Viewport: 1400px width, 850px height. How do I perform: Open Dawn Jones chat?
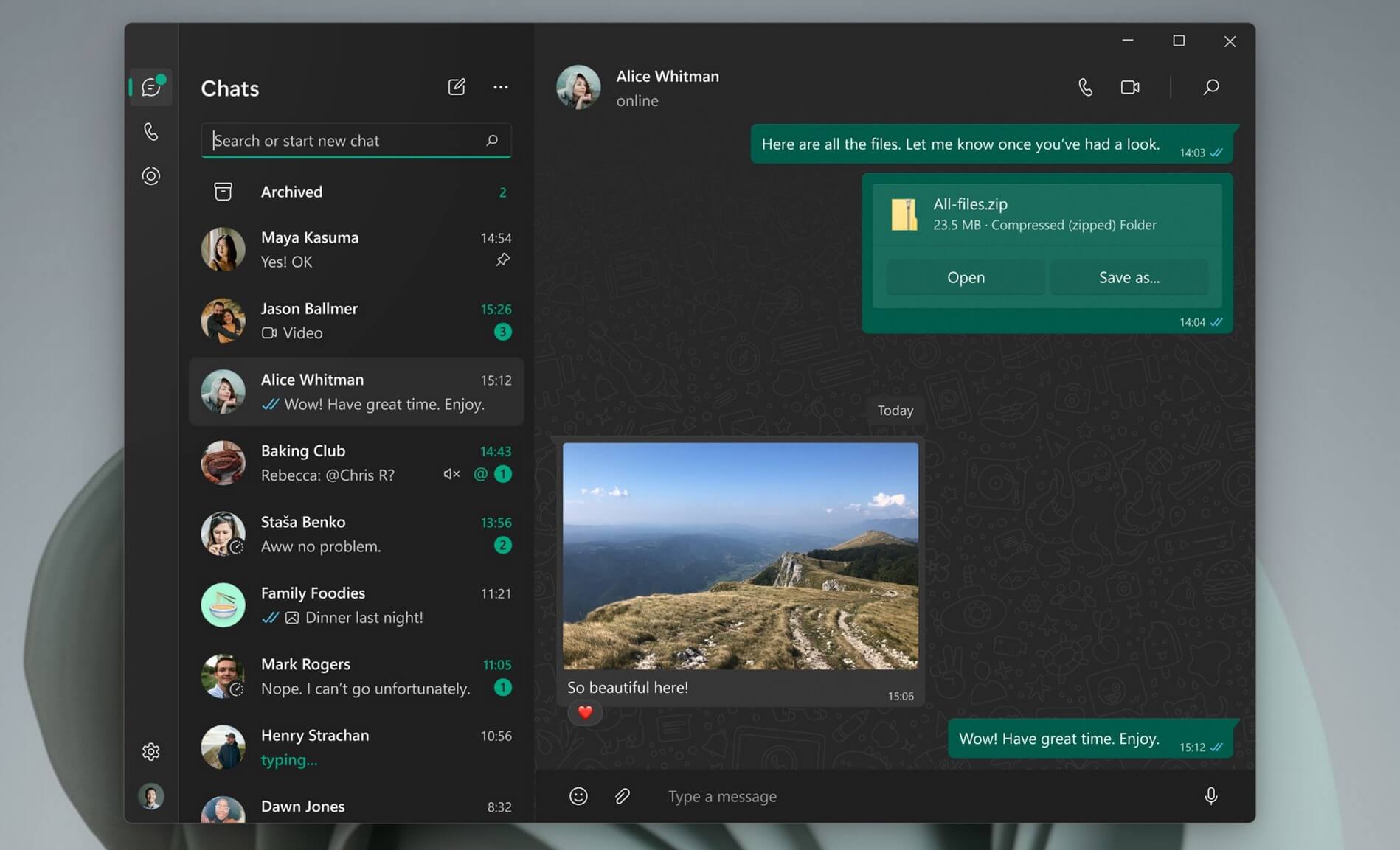(356, 807)
